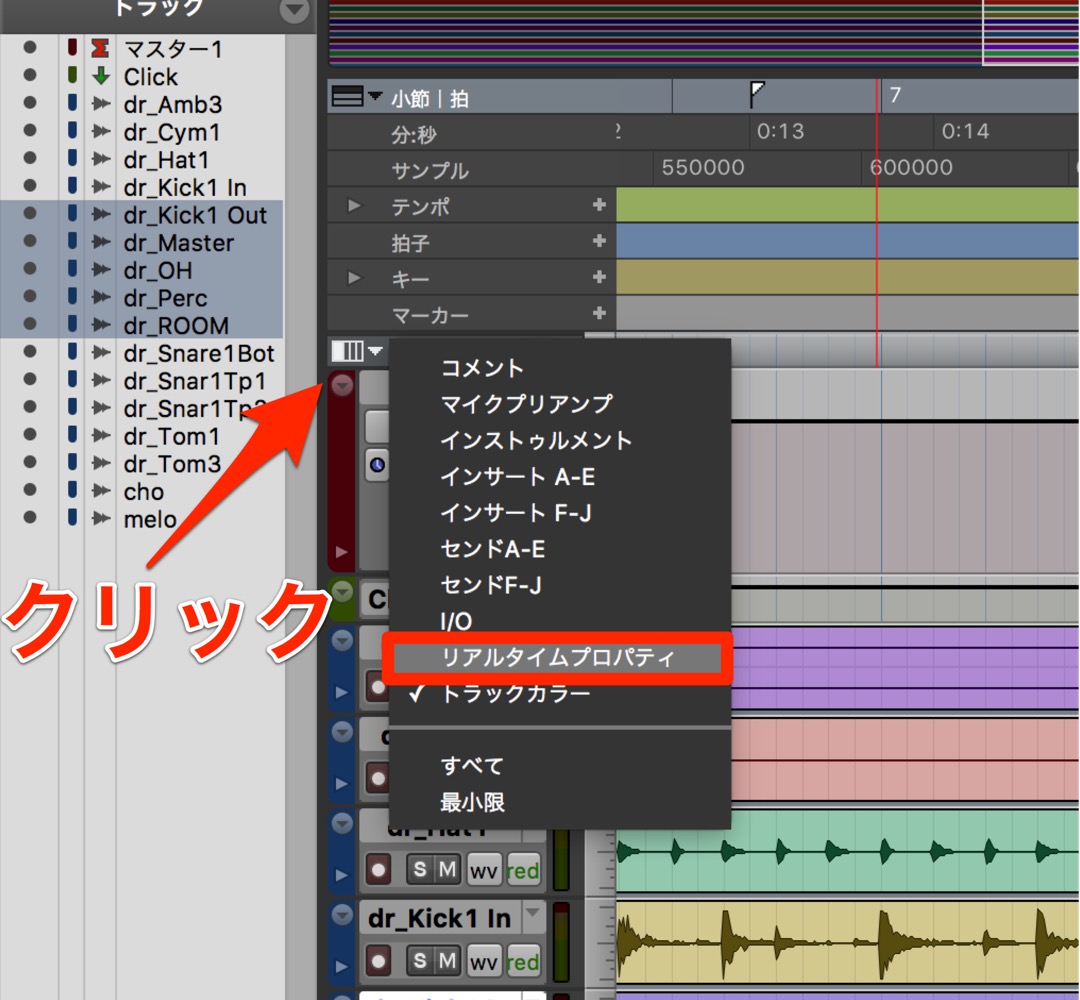Toggle show/hide dot for Click track
The height and width of the screenshot is (1000, 1080).
click(30, 74)
